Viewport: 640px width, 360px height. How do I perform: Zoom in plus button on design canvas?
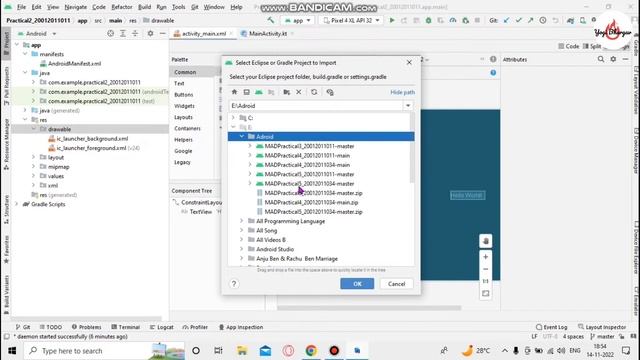485,257
